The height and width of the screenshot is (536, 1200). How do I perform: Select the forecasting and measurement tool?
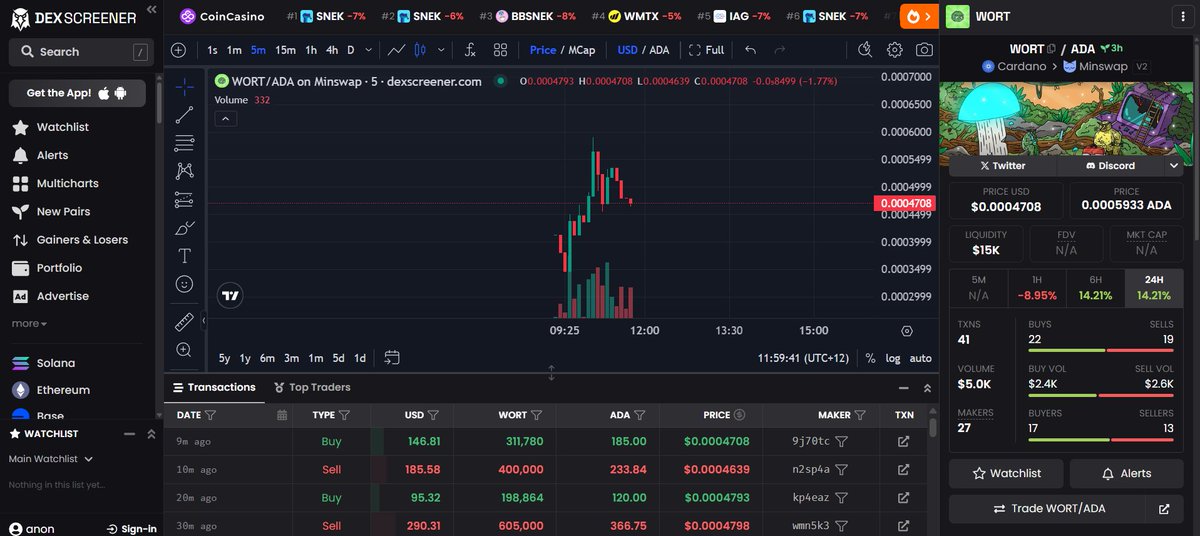click(x=184, y=199)
